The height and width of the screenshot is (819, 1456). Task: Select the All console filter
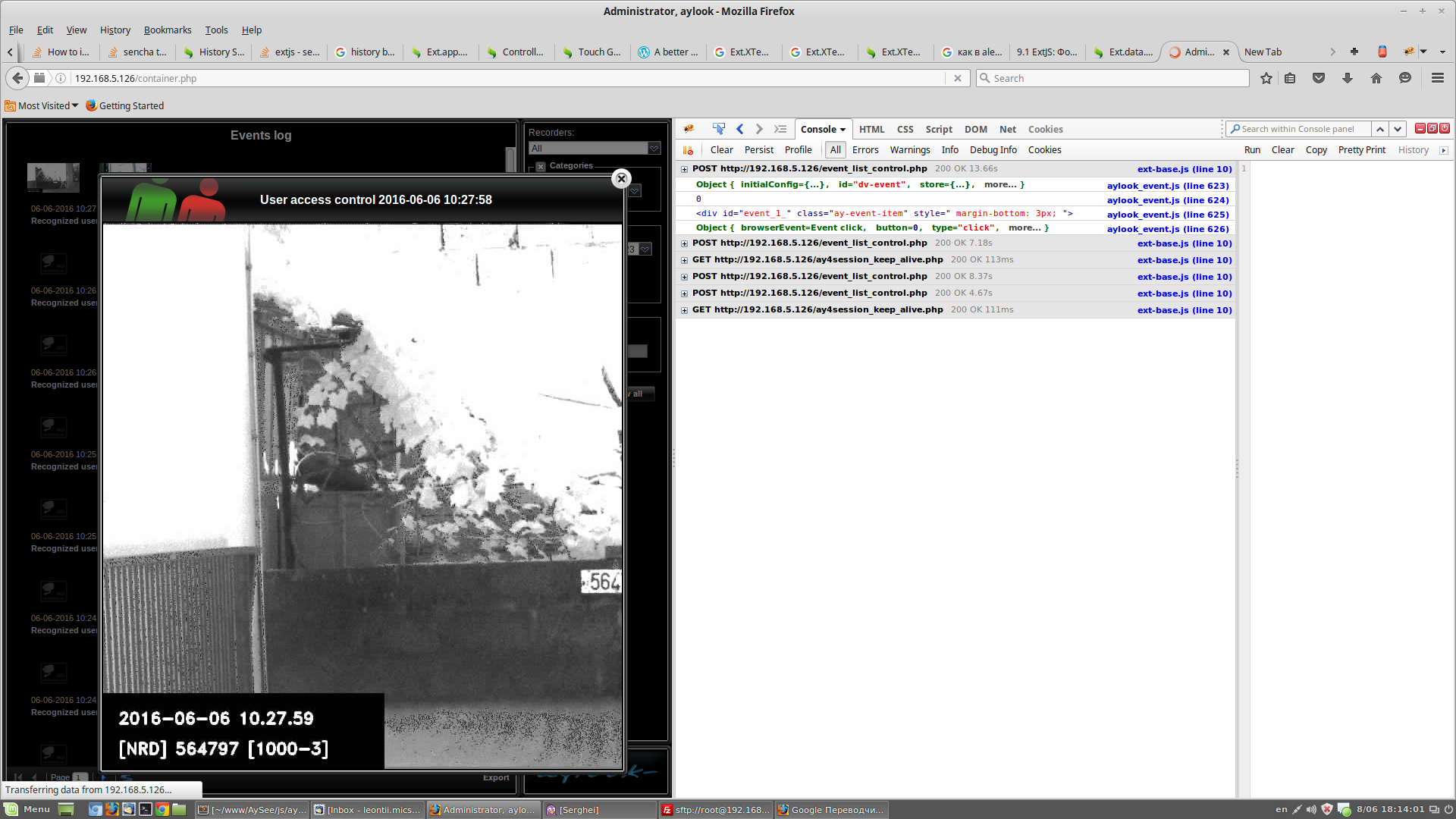[x=835, y=150]
